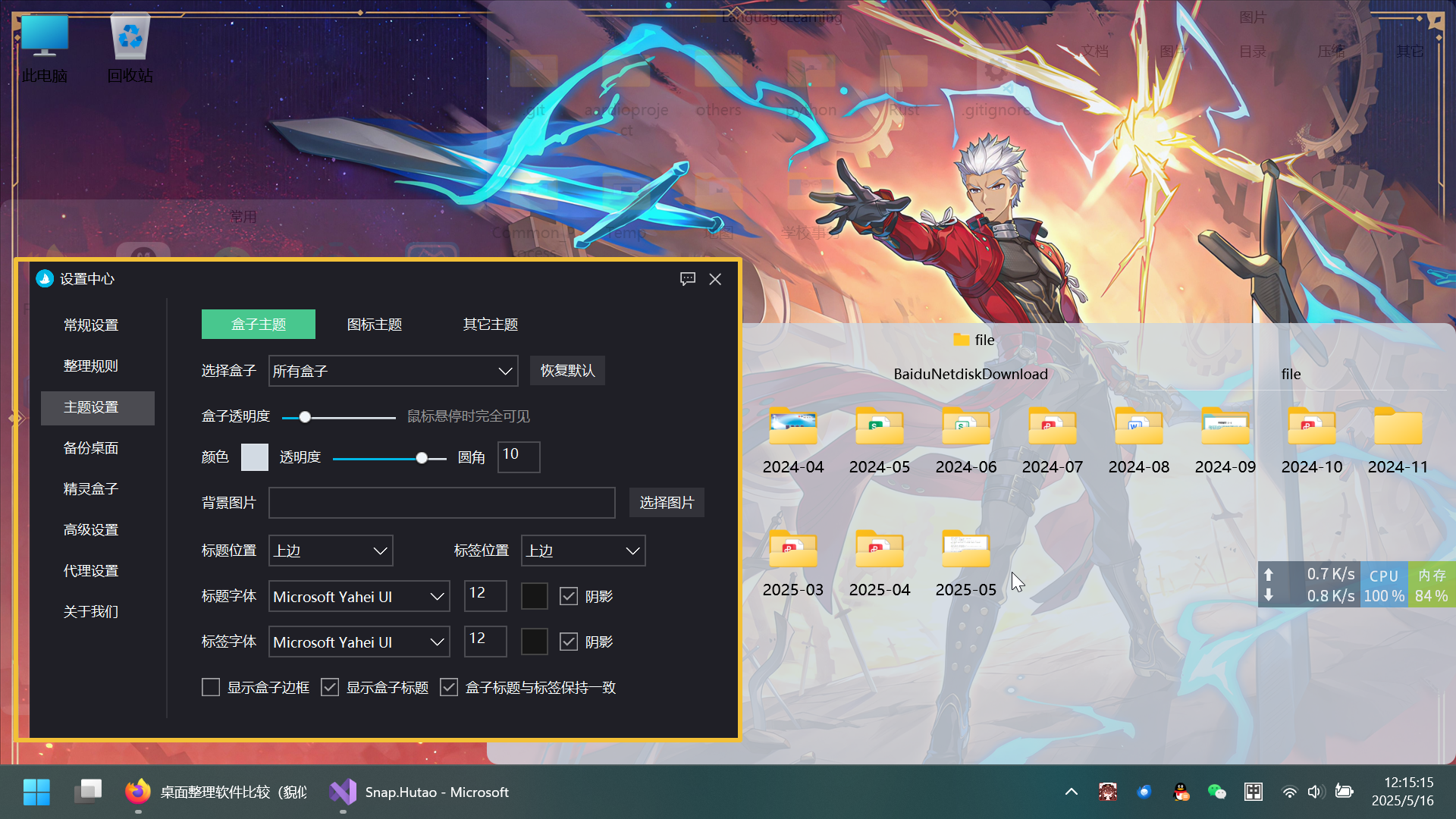Switch to the 盒子主题 tab
Screen dimensions: 1456x819
(x=259, y=325)
